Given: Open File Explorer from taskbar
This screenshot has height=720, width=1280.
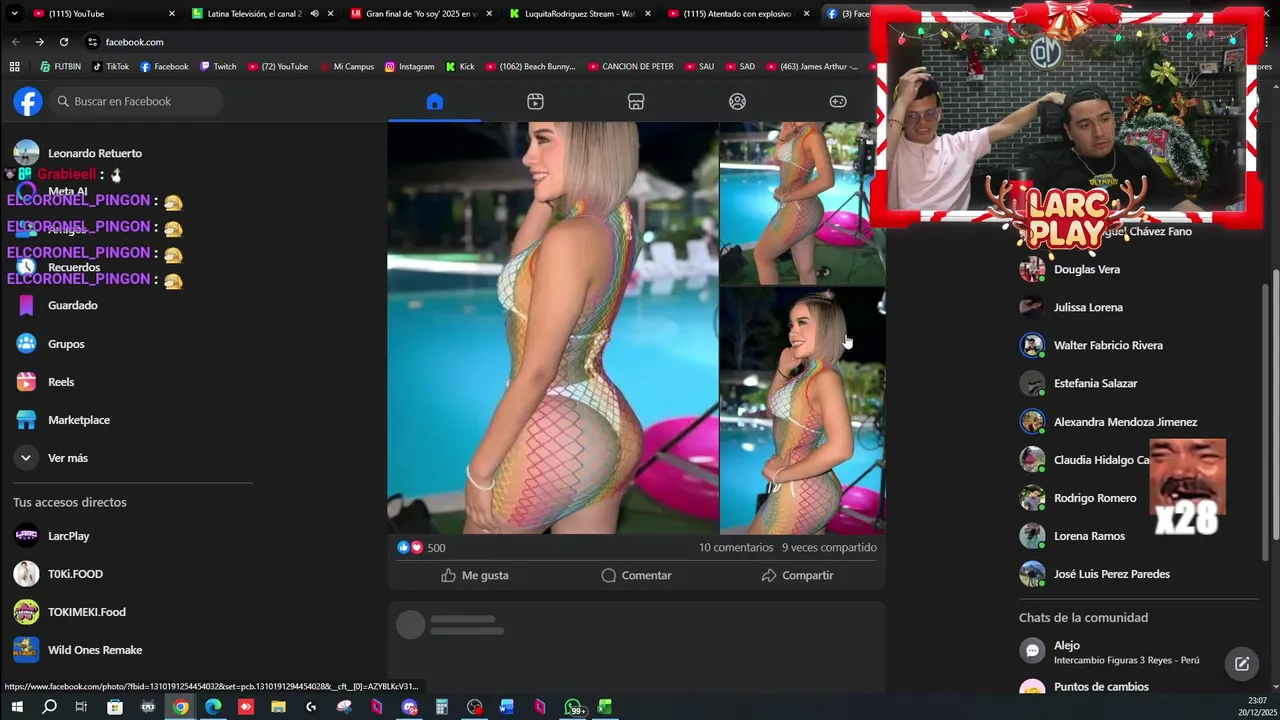Looking at the screenshot, I should coord(278,707).
